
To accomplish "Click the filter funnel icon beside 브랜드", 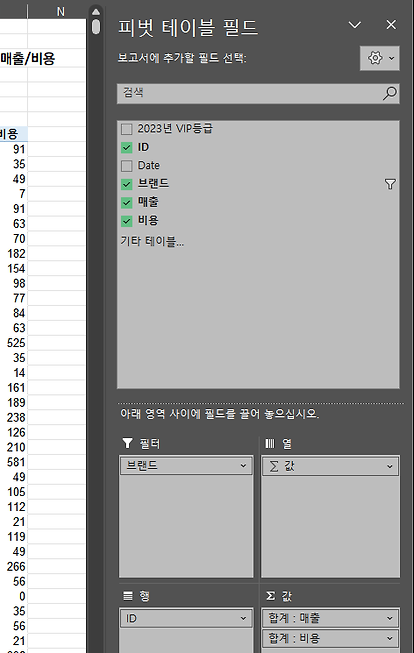I will coord(390,184).
